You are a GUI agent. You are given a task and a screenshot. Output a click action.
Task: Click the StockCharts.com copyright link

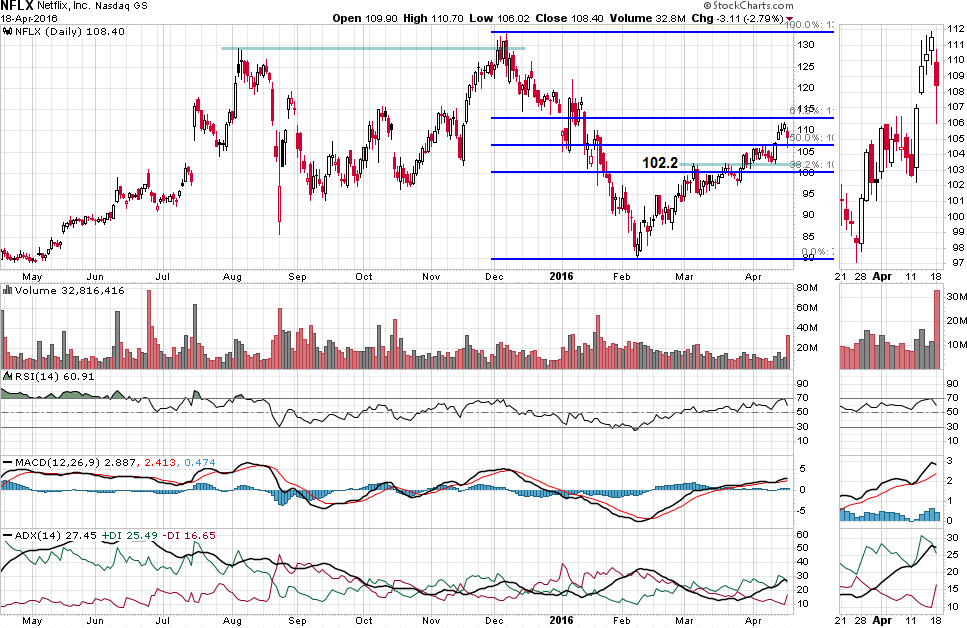(747, 6)
